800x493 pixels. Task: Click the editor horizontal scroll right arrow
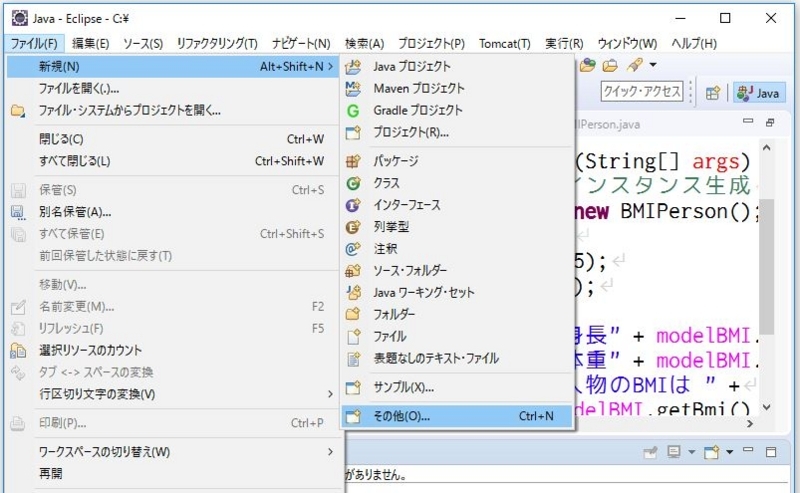749,424
